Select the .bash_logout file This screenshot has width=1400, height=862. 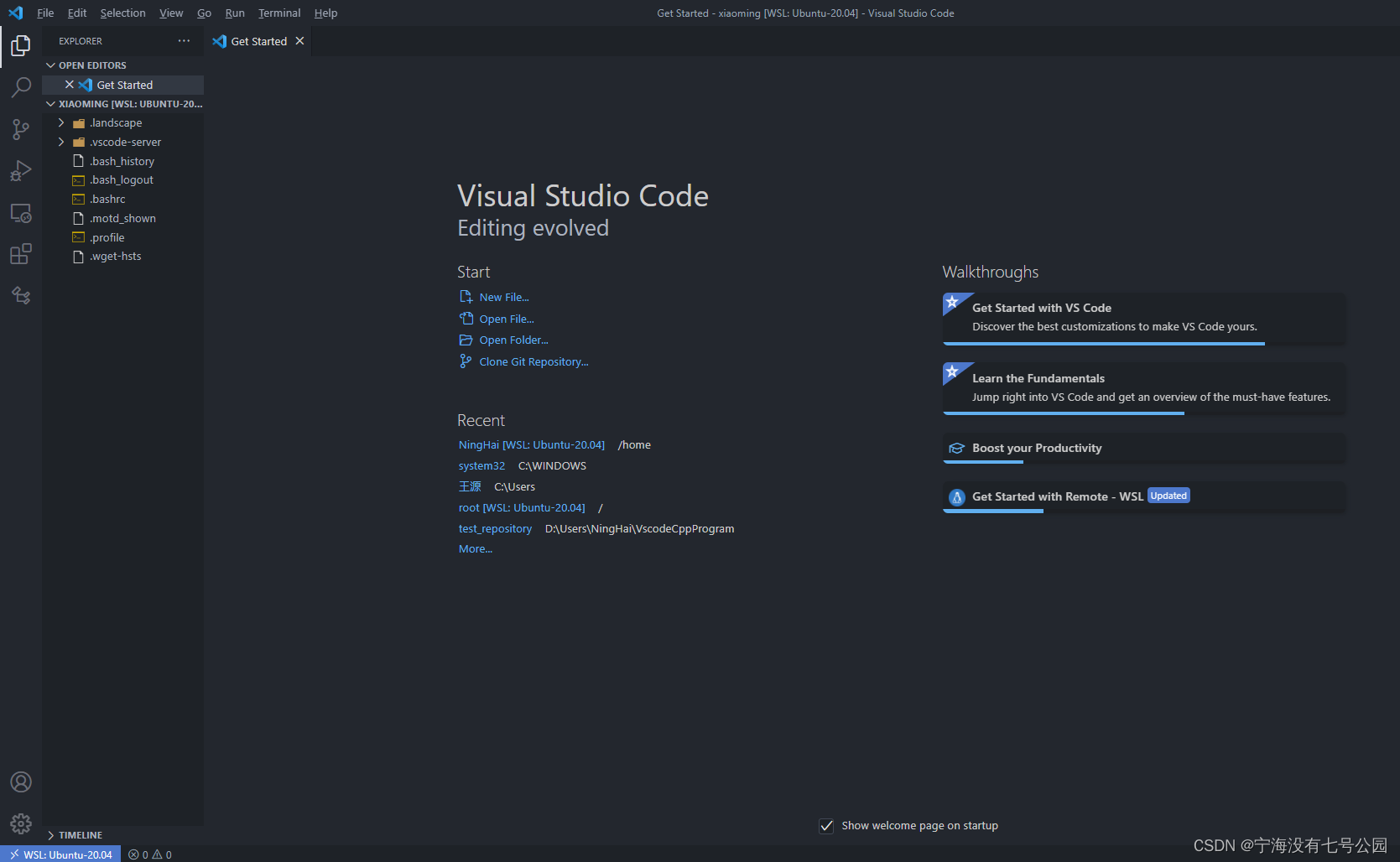(x=122, y=180)
